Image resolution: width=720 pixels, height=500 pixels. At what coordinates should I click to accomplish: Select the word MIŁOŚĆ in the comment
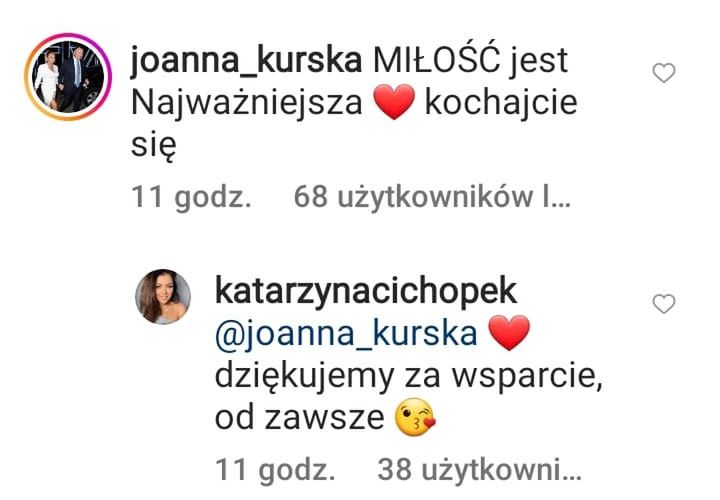pyautogui.click(x=436, y=59)
